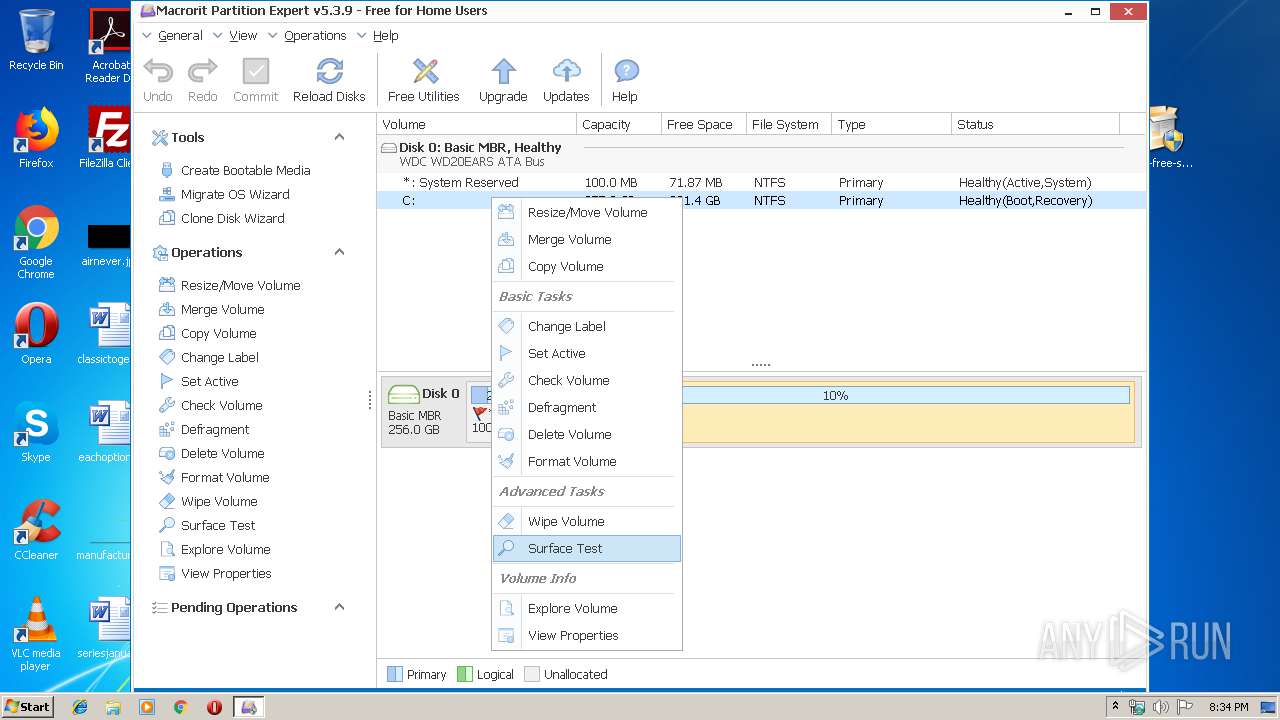Screen dimensions: 1280x720
Task: Reload Disks from the toolbar
Action: [x=329, y=80]
